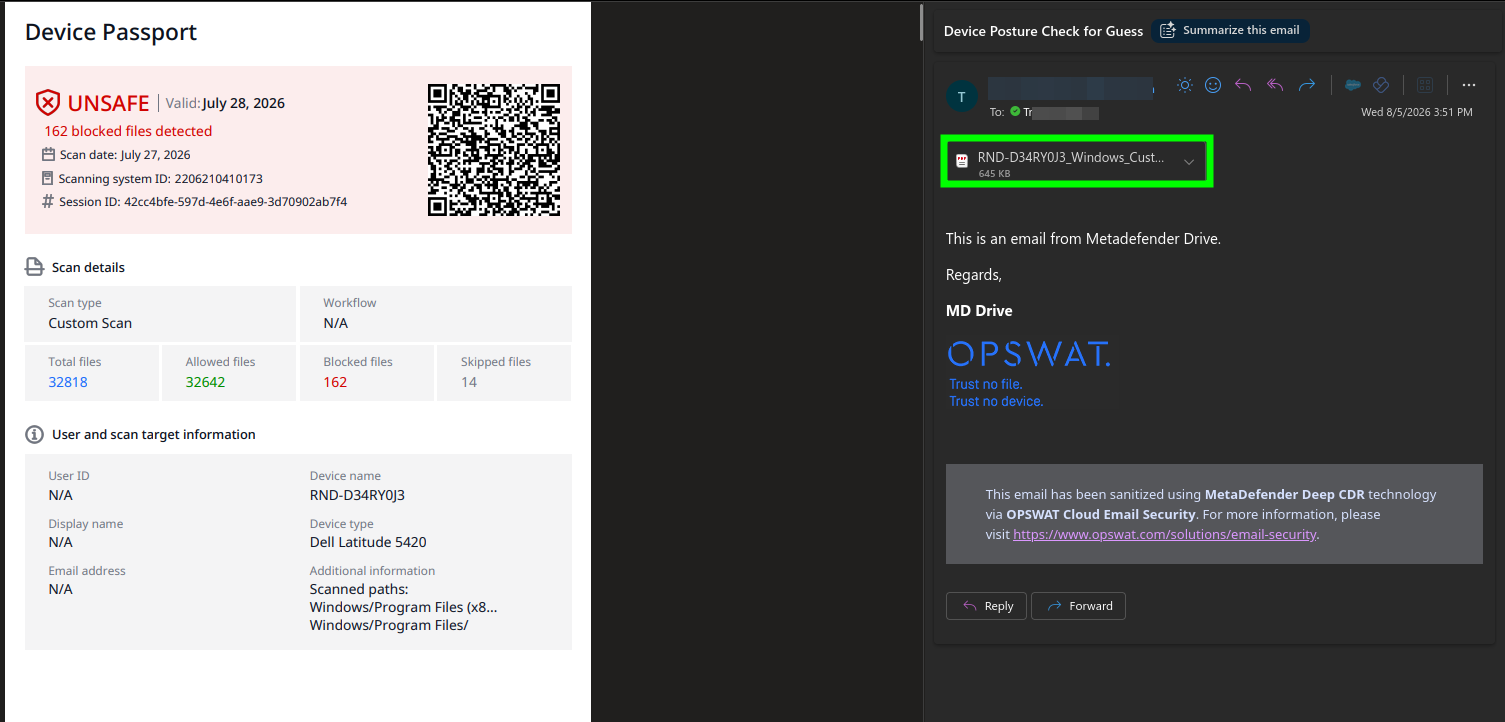Click the truncated 'Windows/Program Files (x8…' path
Image resolution: width=1505 pixels, height=722 pixels.
[x=404, y=607]
